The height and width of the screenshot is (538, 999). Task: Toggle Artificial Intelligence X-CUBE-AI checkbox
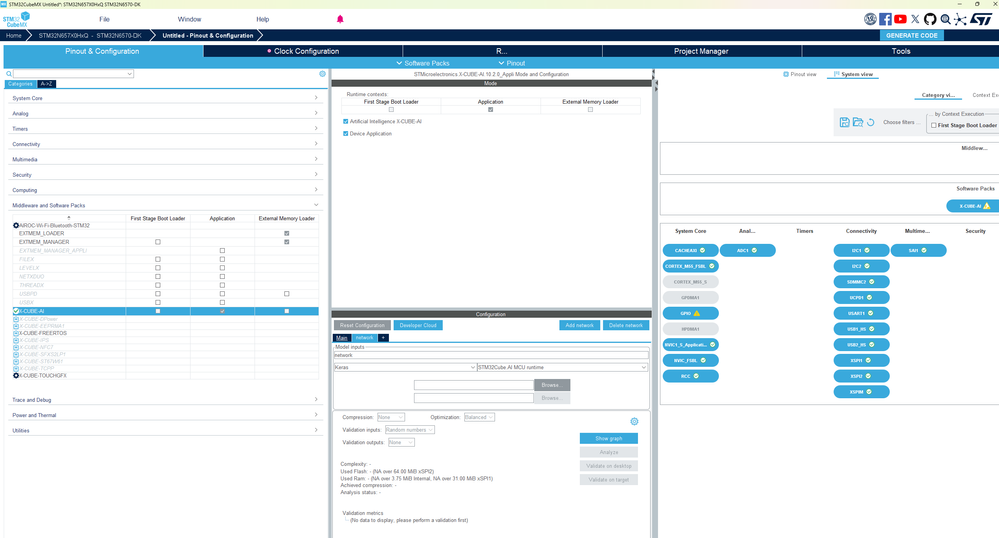tap(346, 121)
